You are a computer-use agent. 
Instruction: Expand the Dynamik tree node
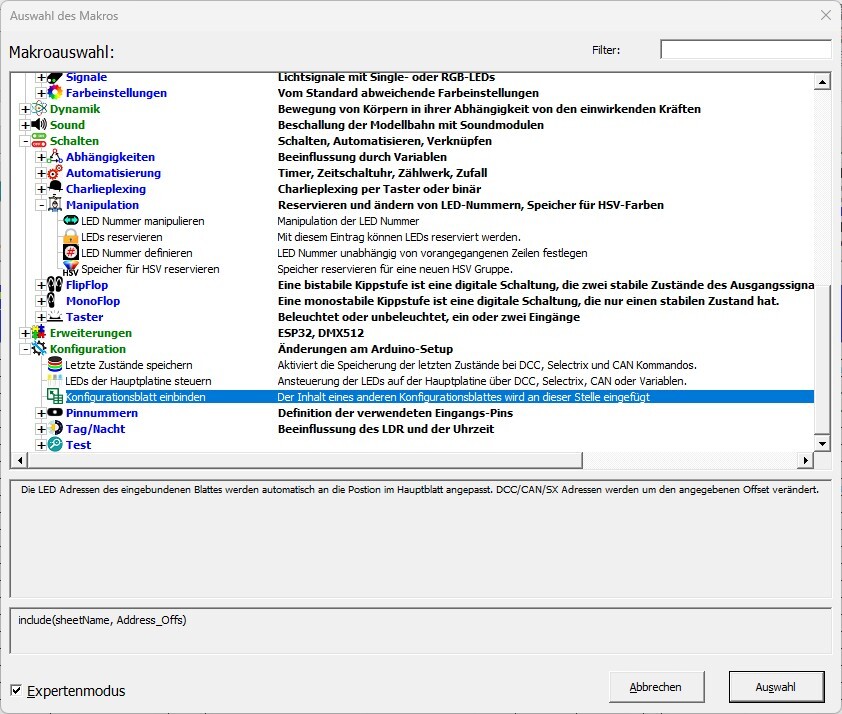[25, 109]
